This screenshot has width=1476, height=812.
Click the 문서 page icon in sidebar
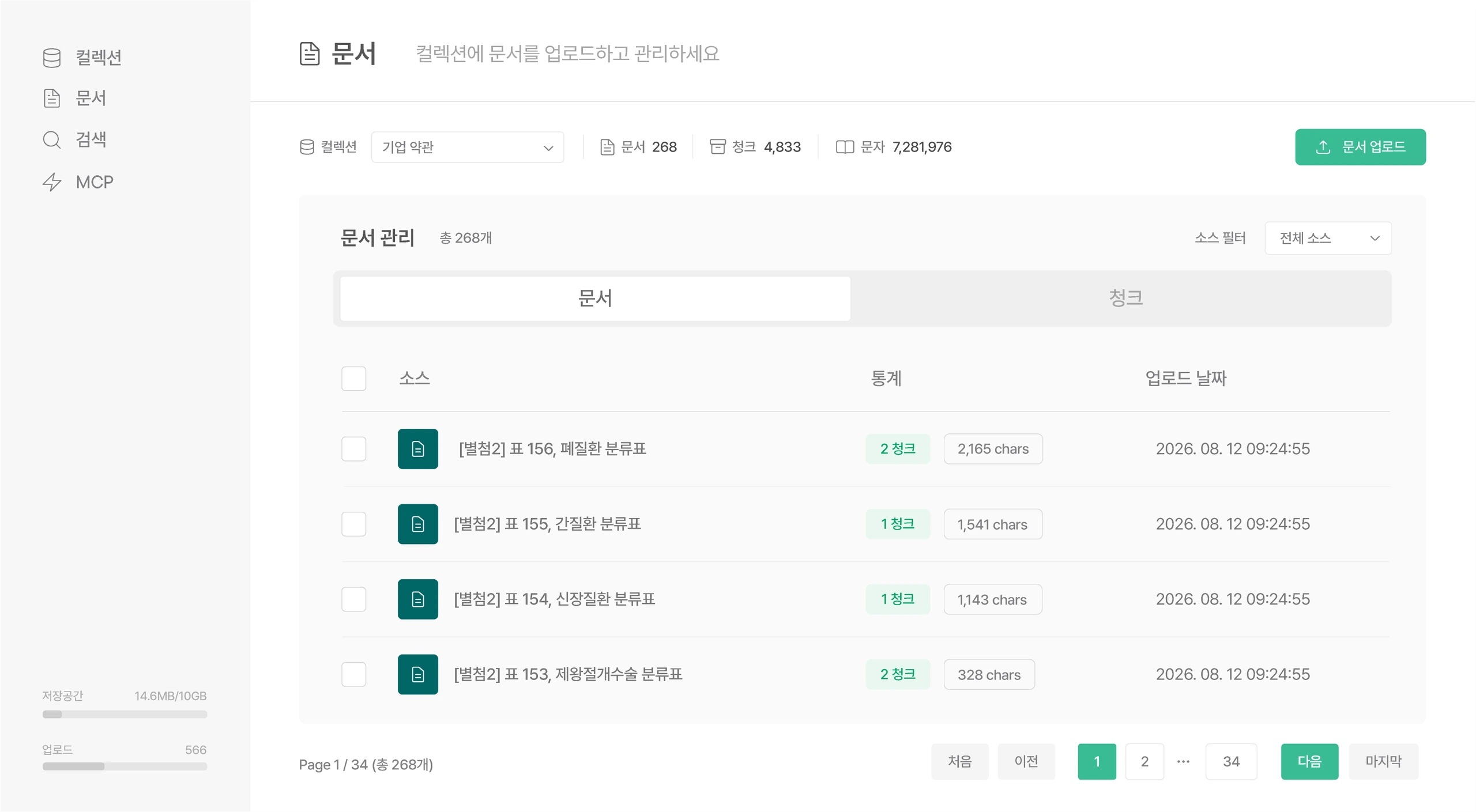click(x=51, y=98)
